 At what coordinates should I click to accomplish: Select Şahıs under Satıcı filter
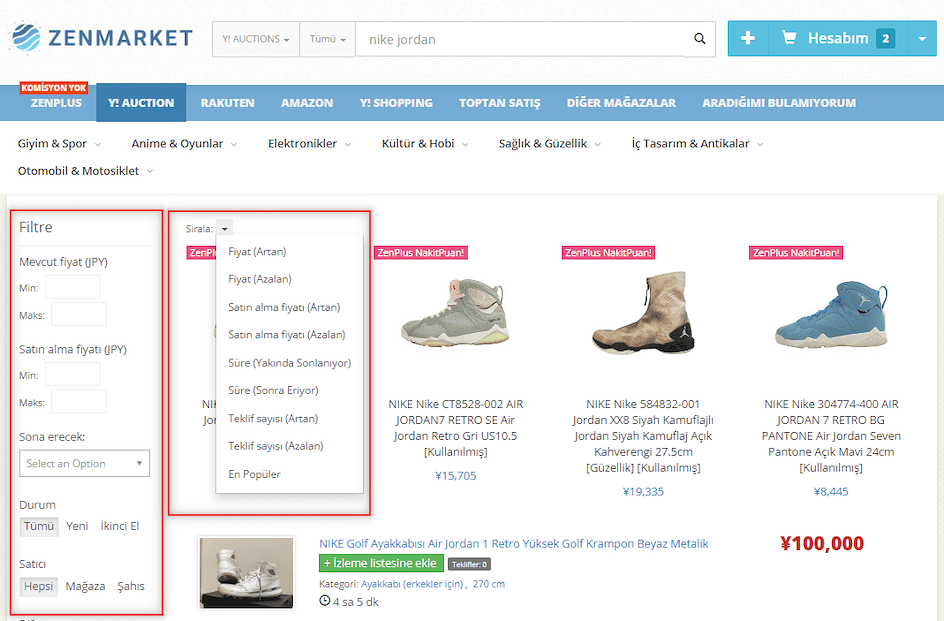[x=131, y=586]
